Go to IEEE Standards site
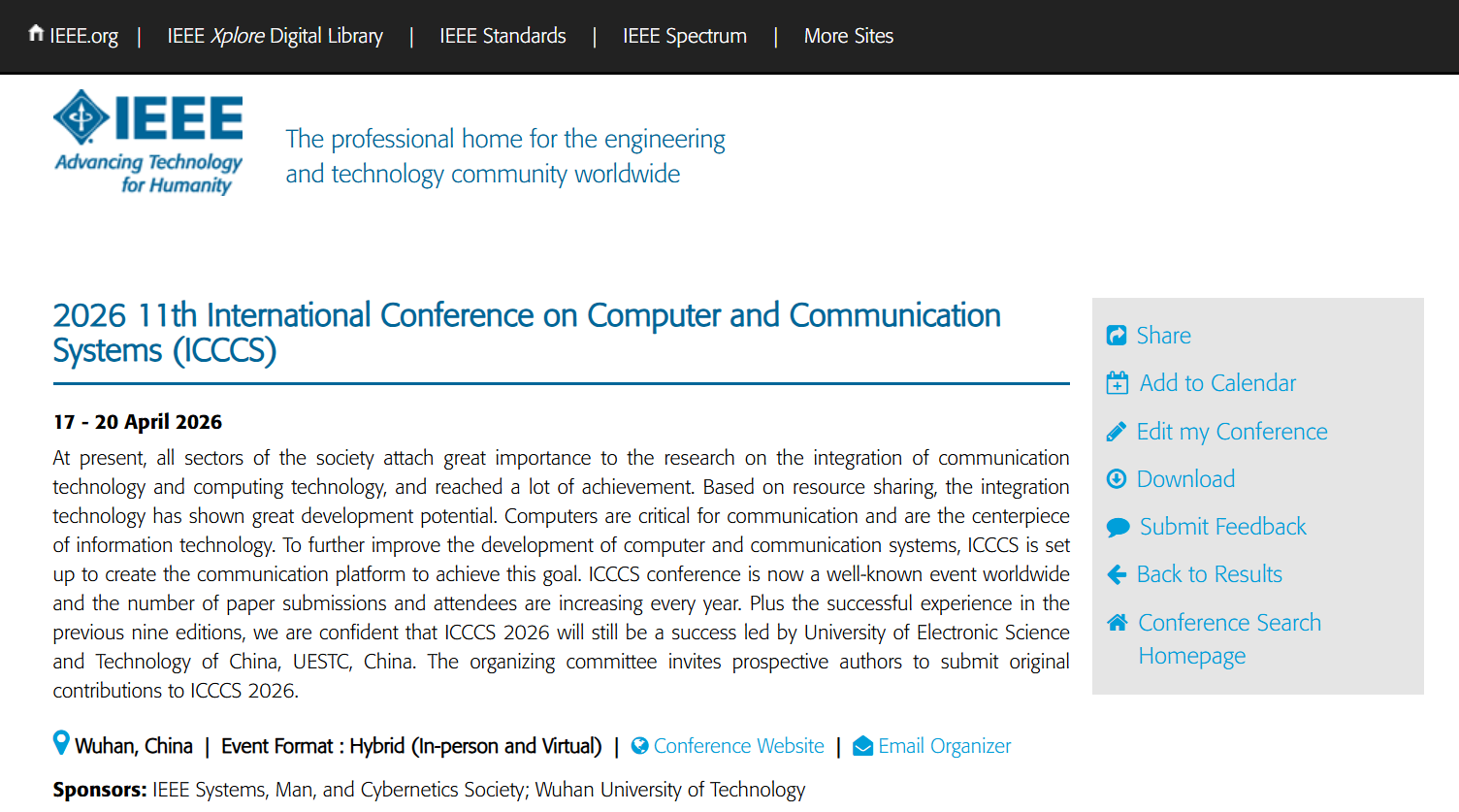 (503, 36)
